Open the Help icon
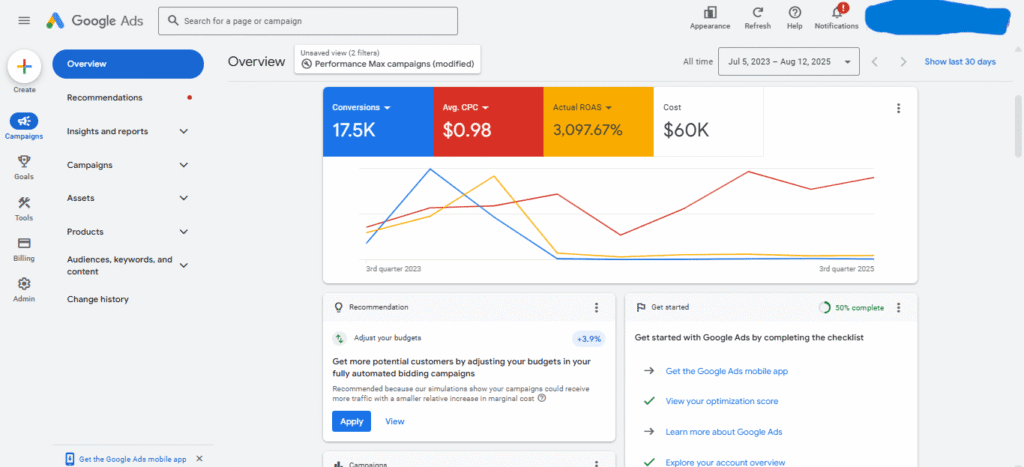 click(x=795, y=12)
